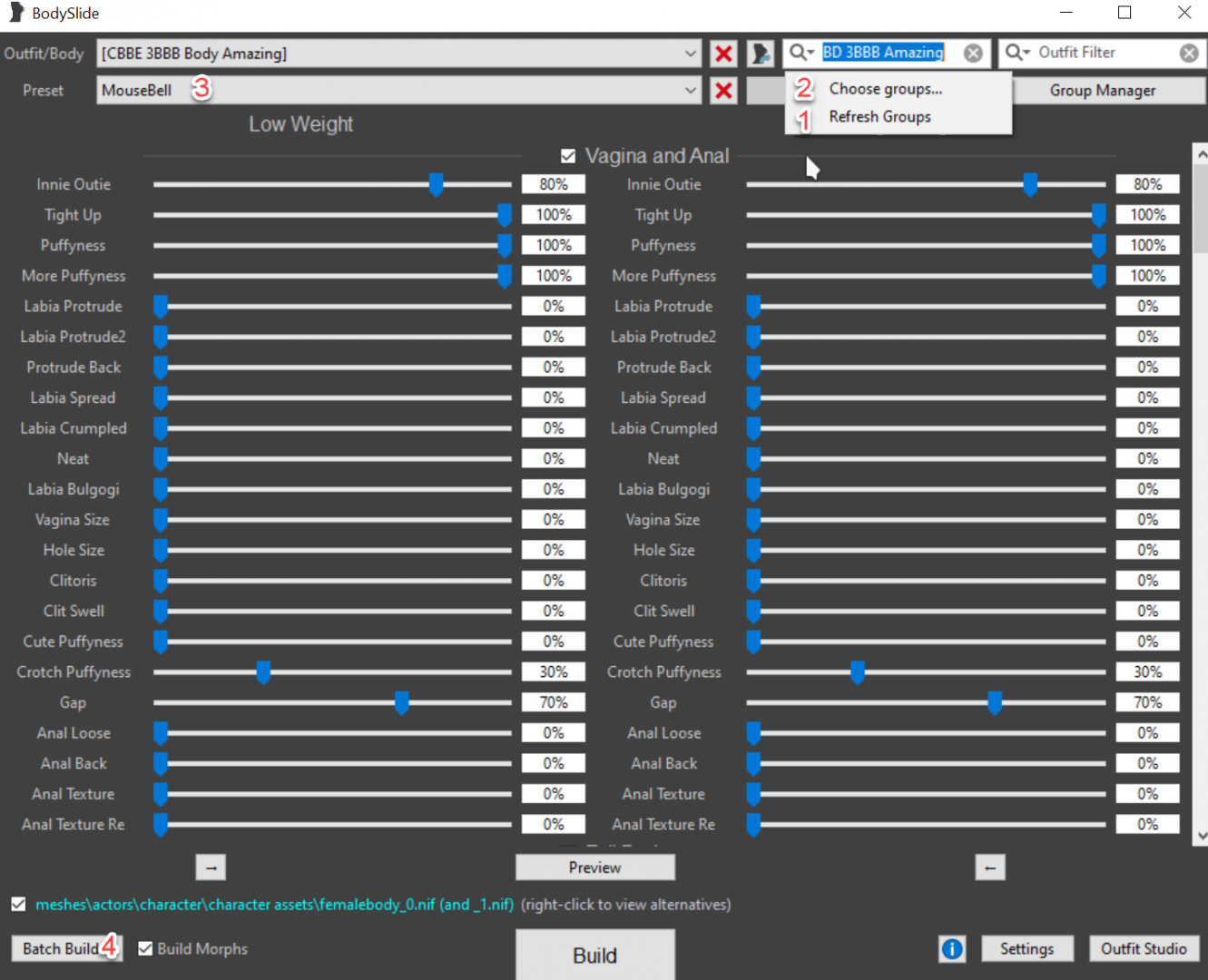Select Refresh Groups menu item

click(x=879, y=117)
